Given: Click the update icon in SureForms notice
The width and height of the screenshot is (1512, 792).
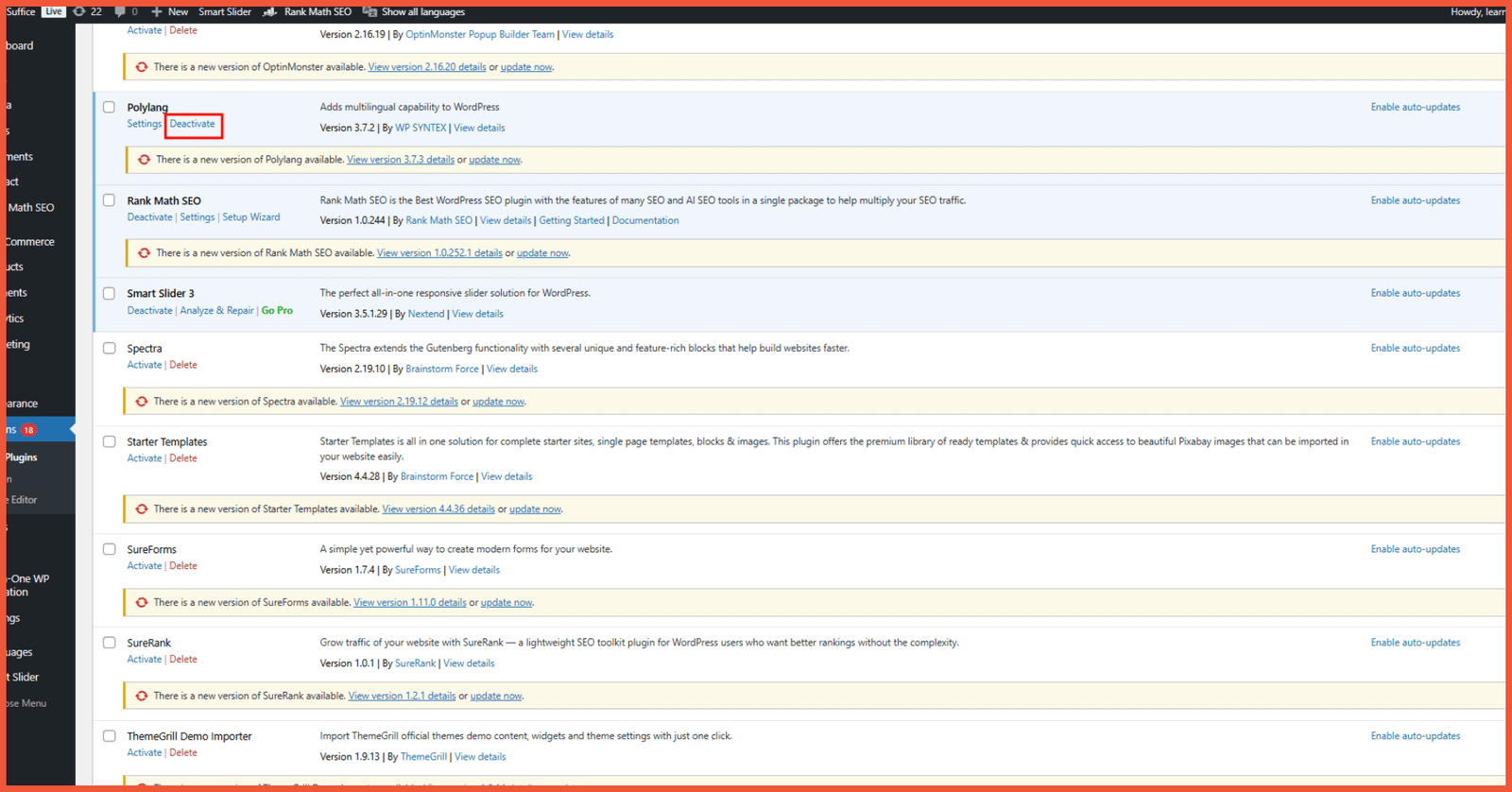Looking at the screenshot, I should point(142,603).
